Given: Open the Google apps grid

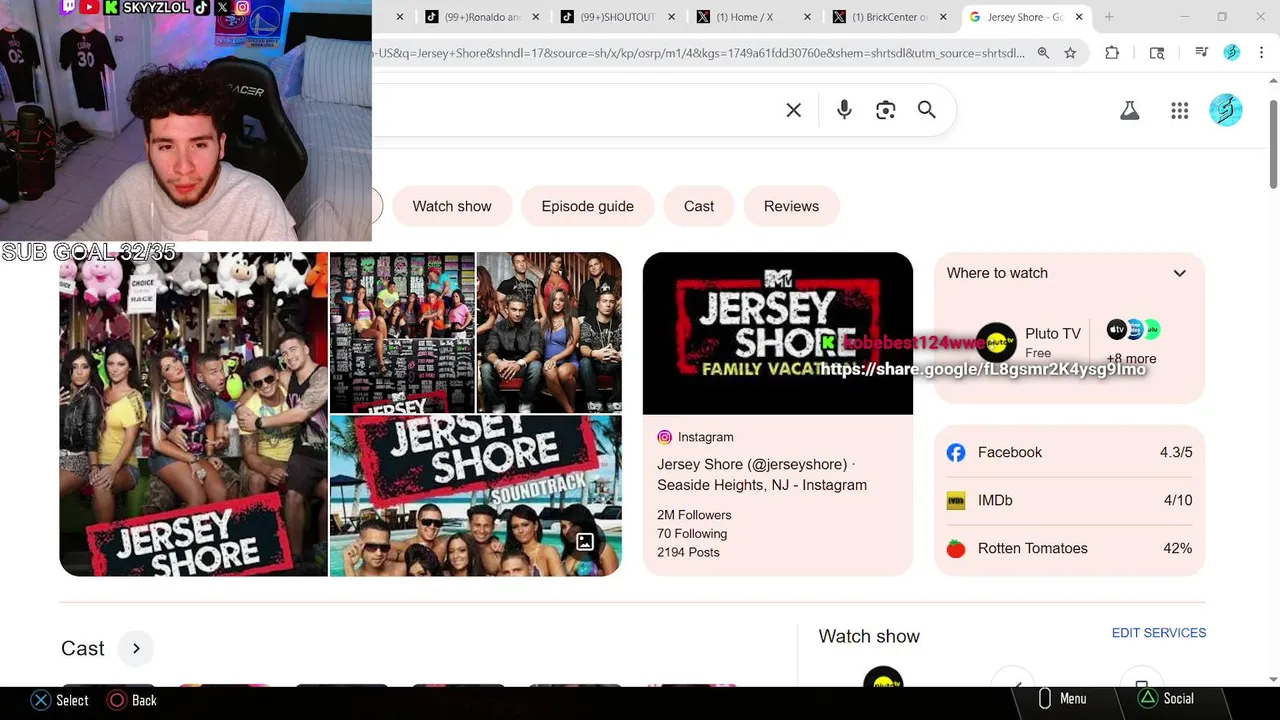Looking at the screenshot, I should (x=1180, y=111).
